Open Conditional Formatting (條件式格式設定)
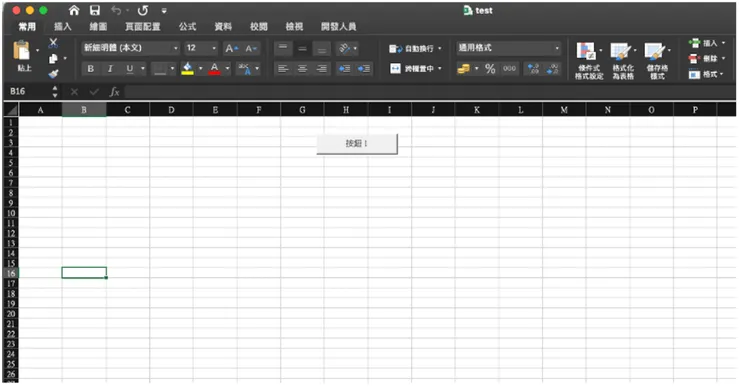The image size is (740, 387). (589, 60)
